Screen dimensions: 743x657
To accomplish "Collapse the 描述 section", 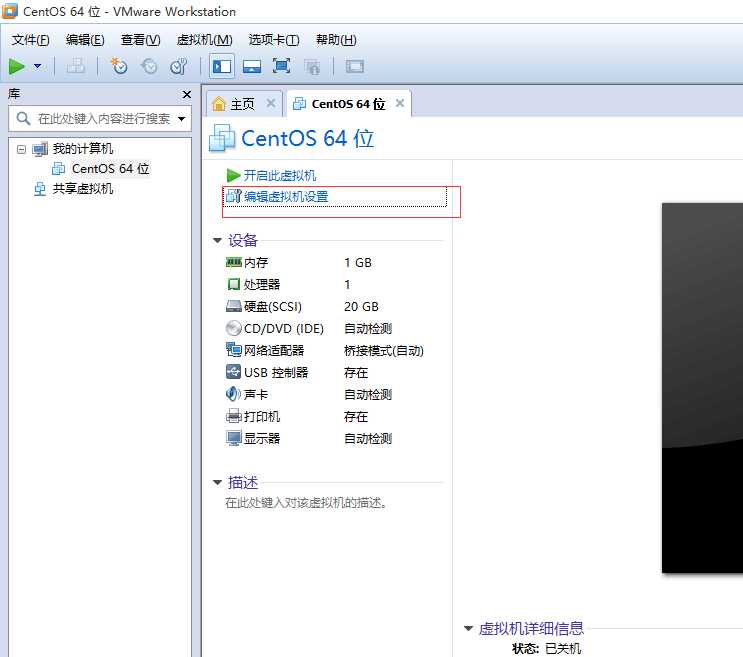I will 217,482.
